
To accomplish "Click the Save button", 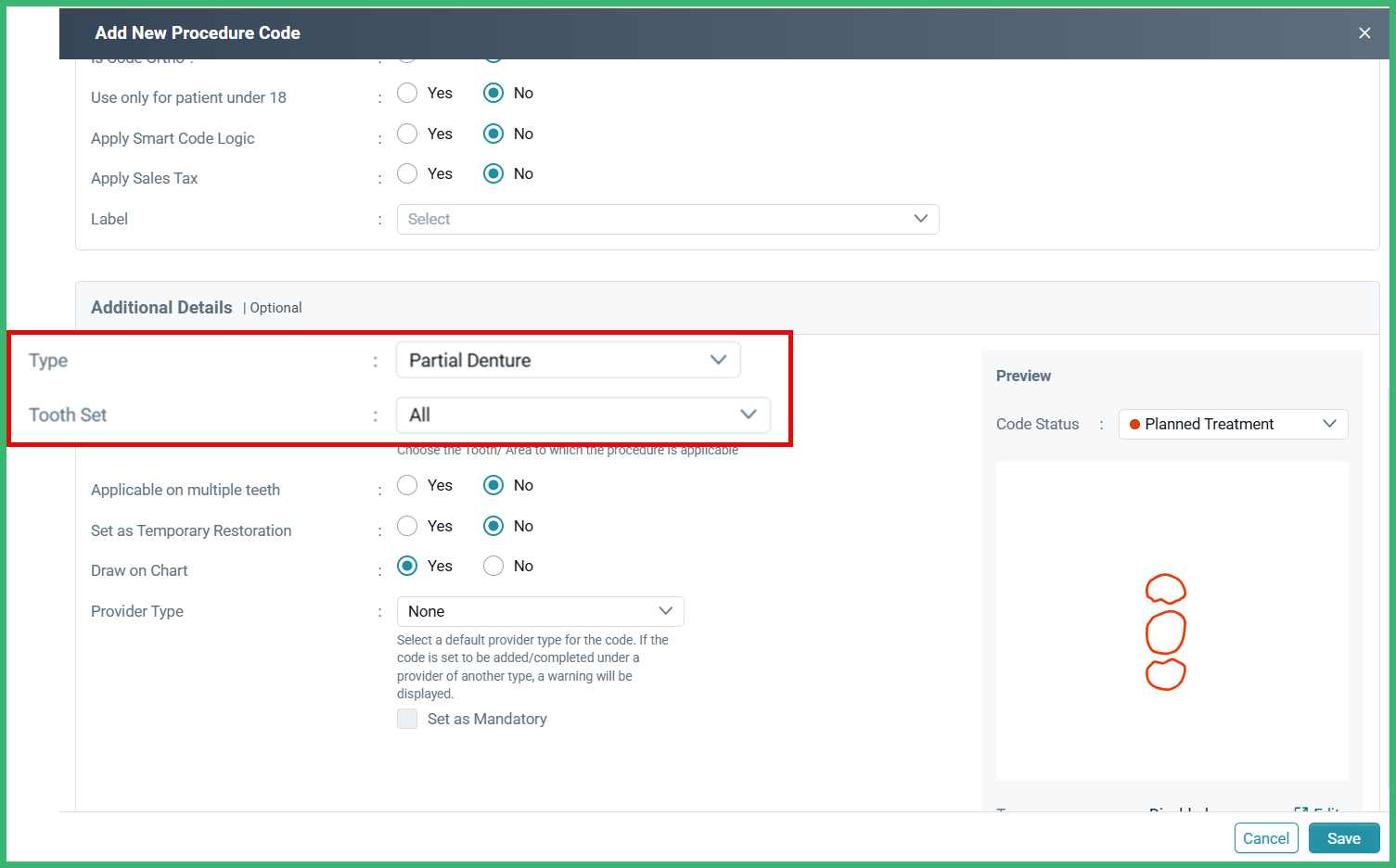I will (x=1344, y=837).
